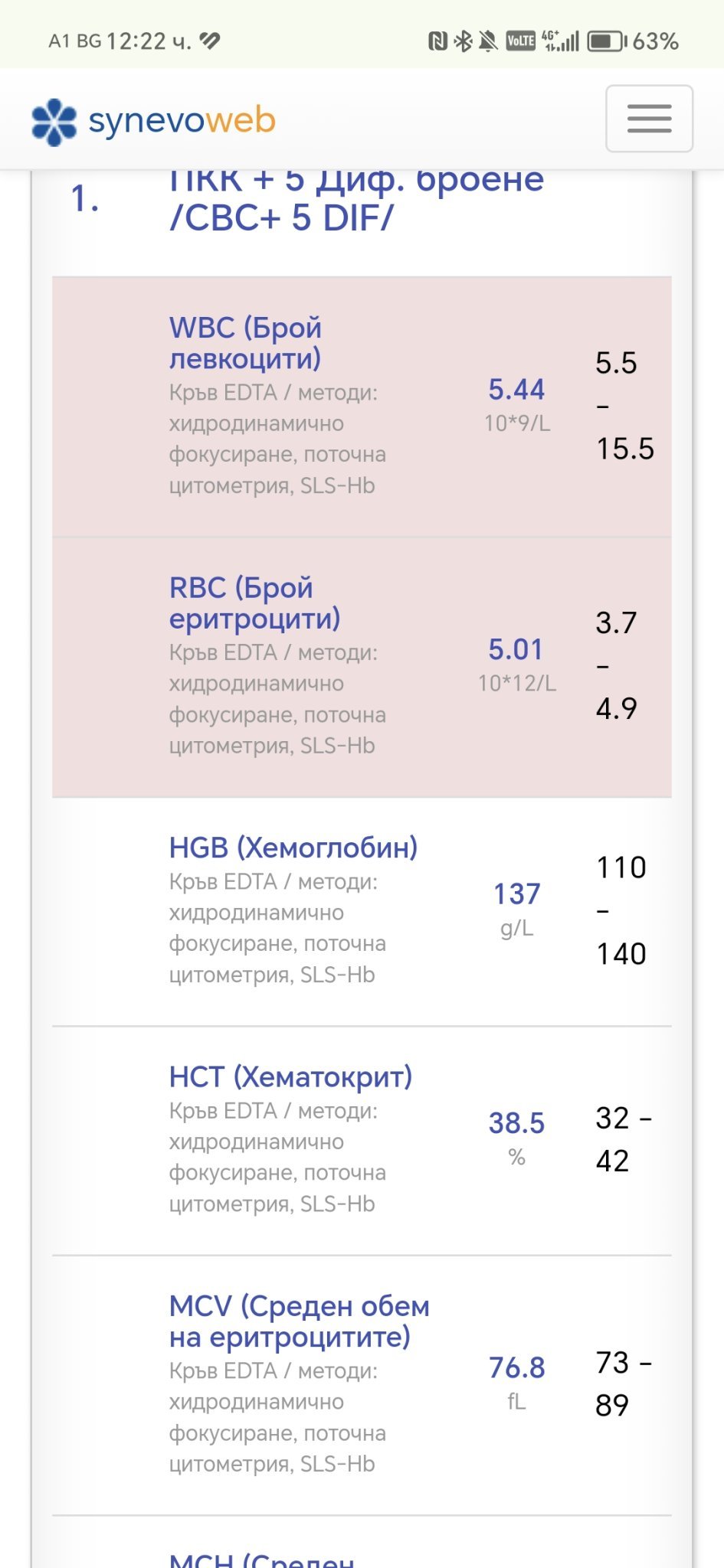Tap the 4G signal strength icon
Image resolution: width=724 pixels, height=1568 pixels.
point(560,41)
